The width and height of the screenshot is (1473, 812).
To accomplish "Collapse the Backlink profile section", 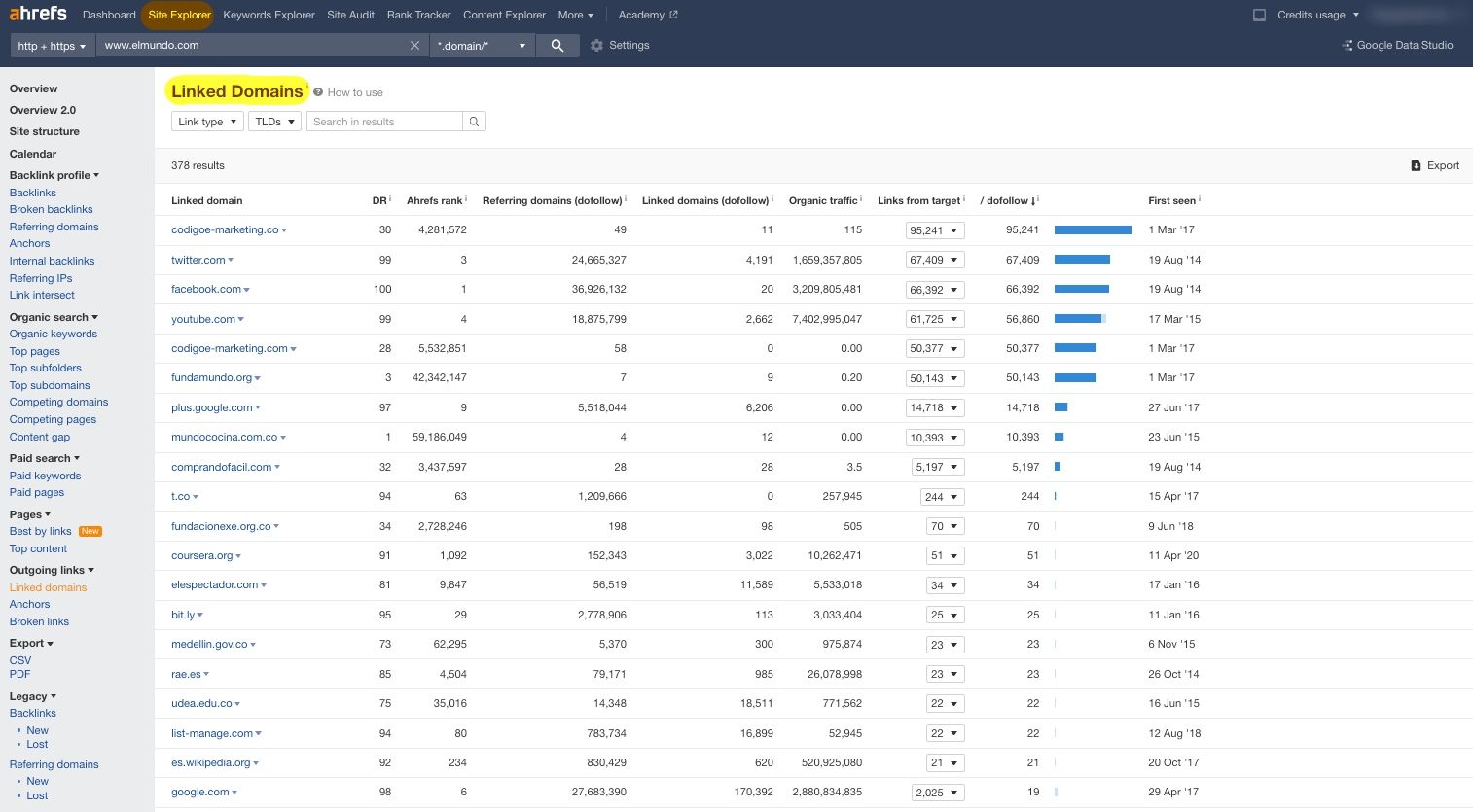I will (54, 175).
